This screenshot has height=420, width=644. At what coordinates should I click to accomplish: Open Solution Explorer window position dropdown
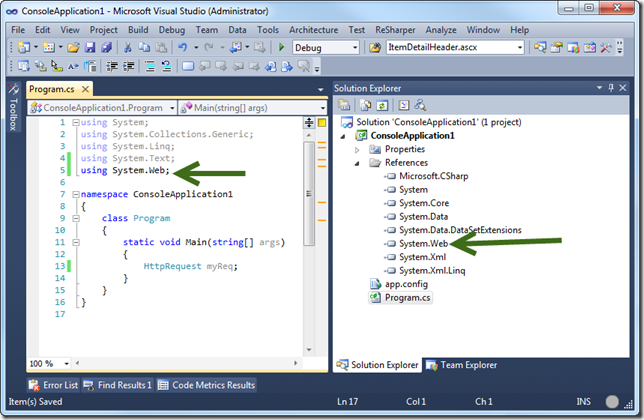(599, 87)
